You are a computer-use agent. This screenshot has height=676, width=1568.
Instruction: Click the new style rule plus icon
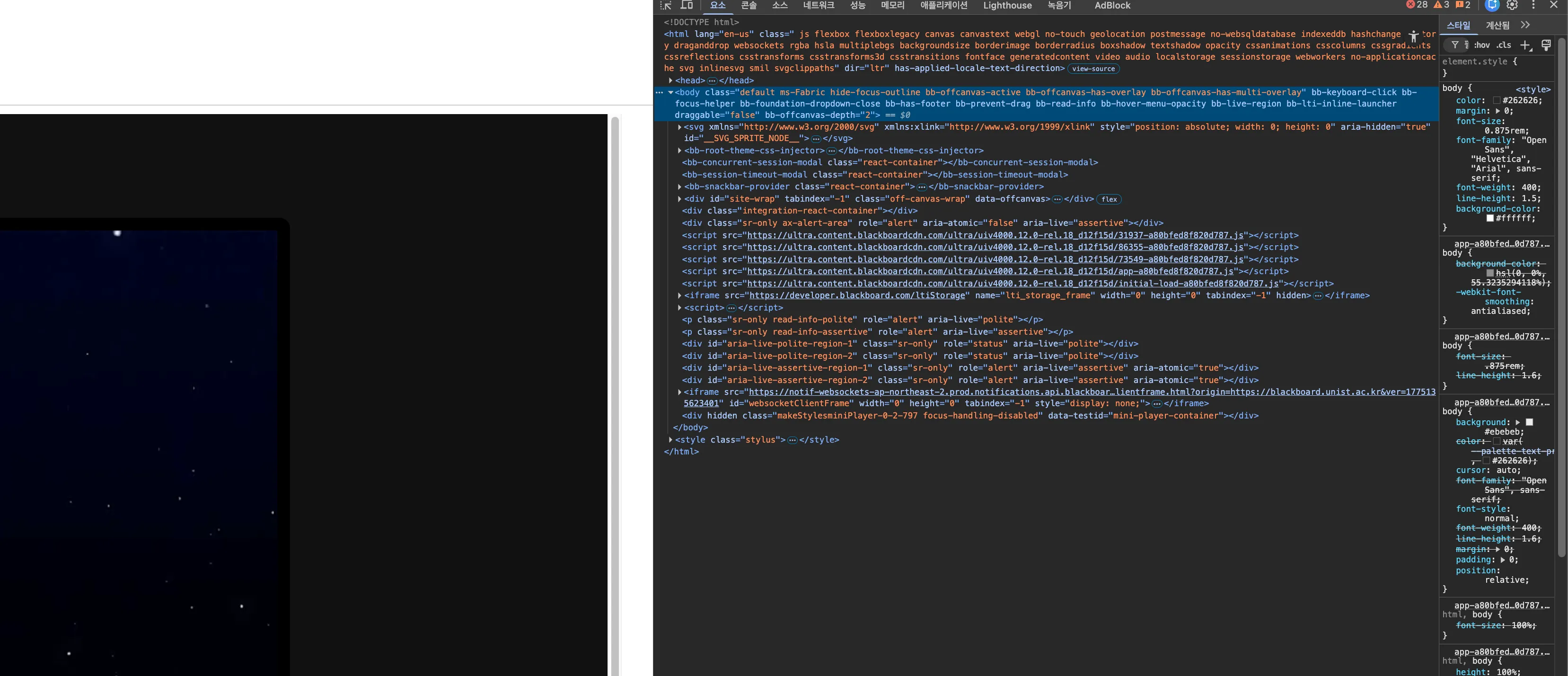point(1525,45)
